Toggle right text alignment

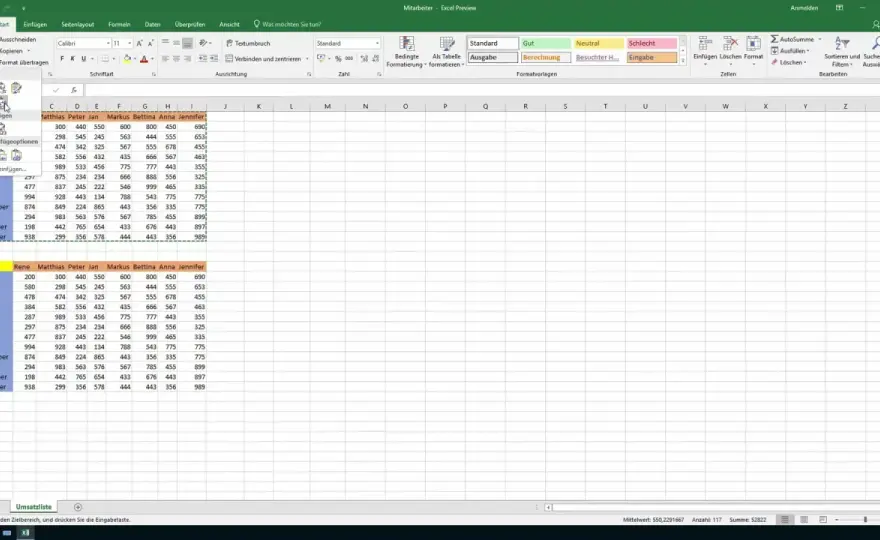coord(187,58)
